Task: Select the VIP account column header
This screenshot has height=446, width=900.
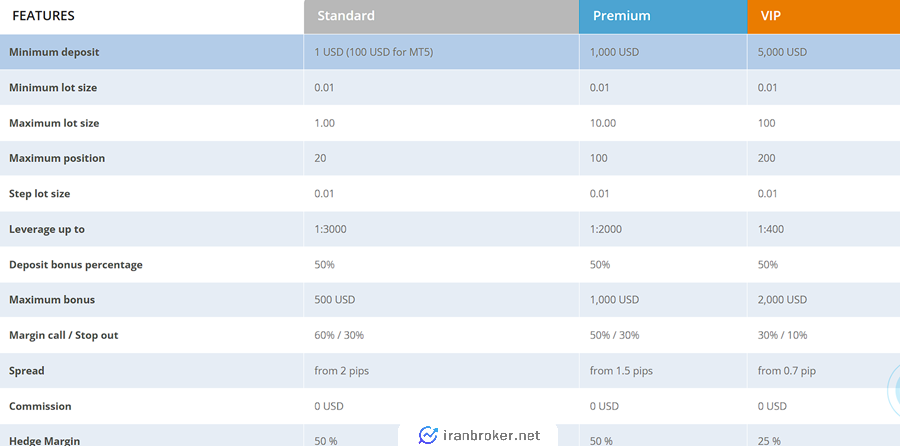Action: click(x=824, y=16)
